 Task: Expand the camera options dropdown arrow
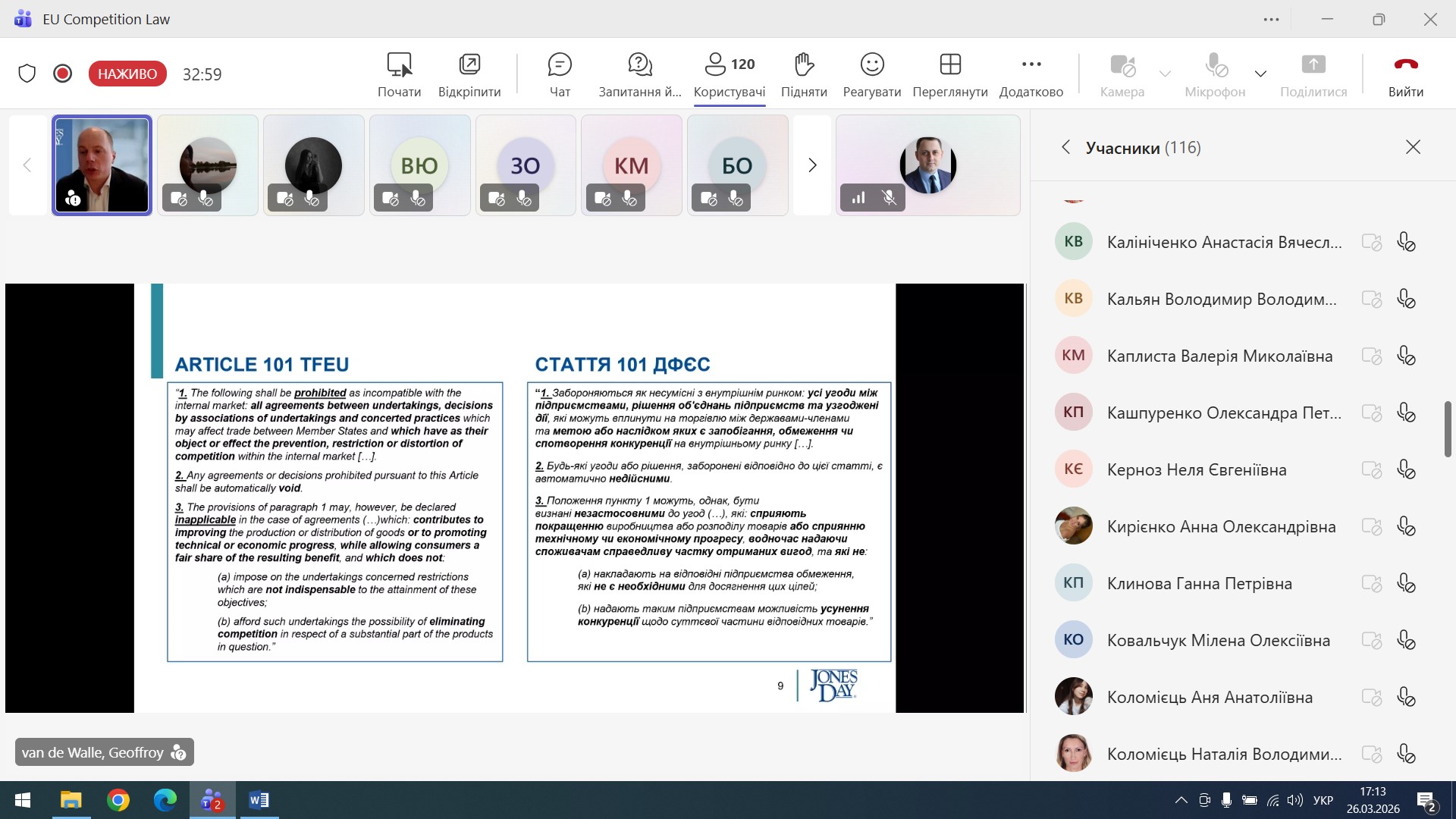coord(1165,74)
